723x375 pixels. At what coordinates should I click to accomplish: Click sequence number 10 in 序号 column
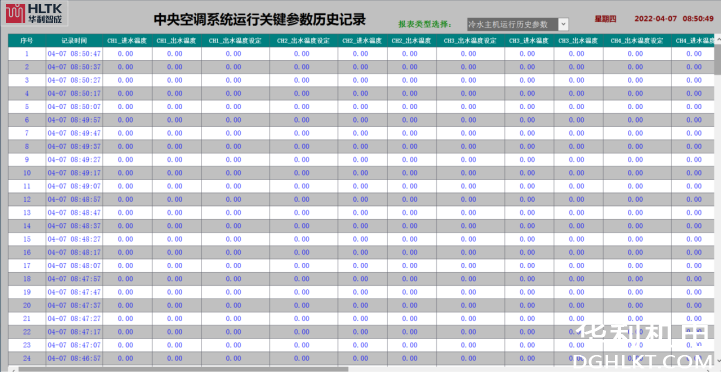(27, 173)
